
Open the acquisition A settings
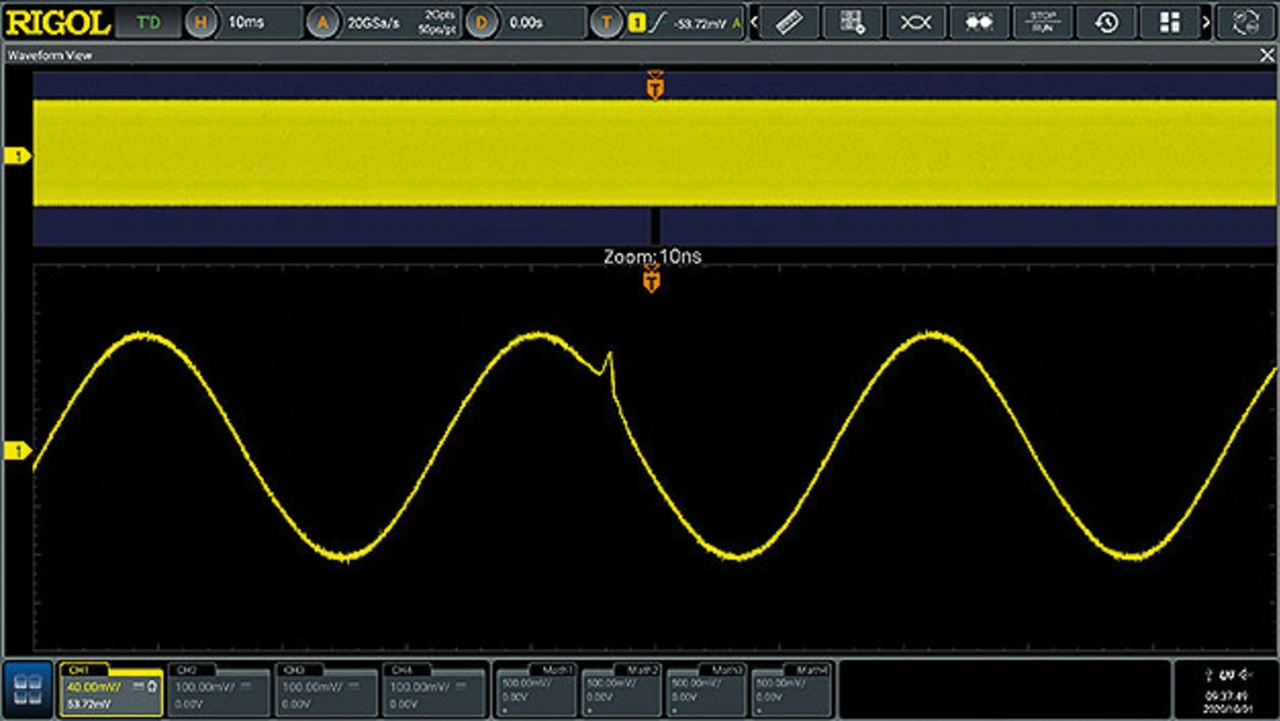tap(322, 22)
